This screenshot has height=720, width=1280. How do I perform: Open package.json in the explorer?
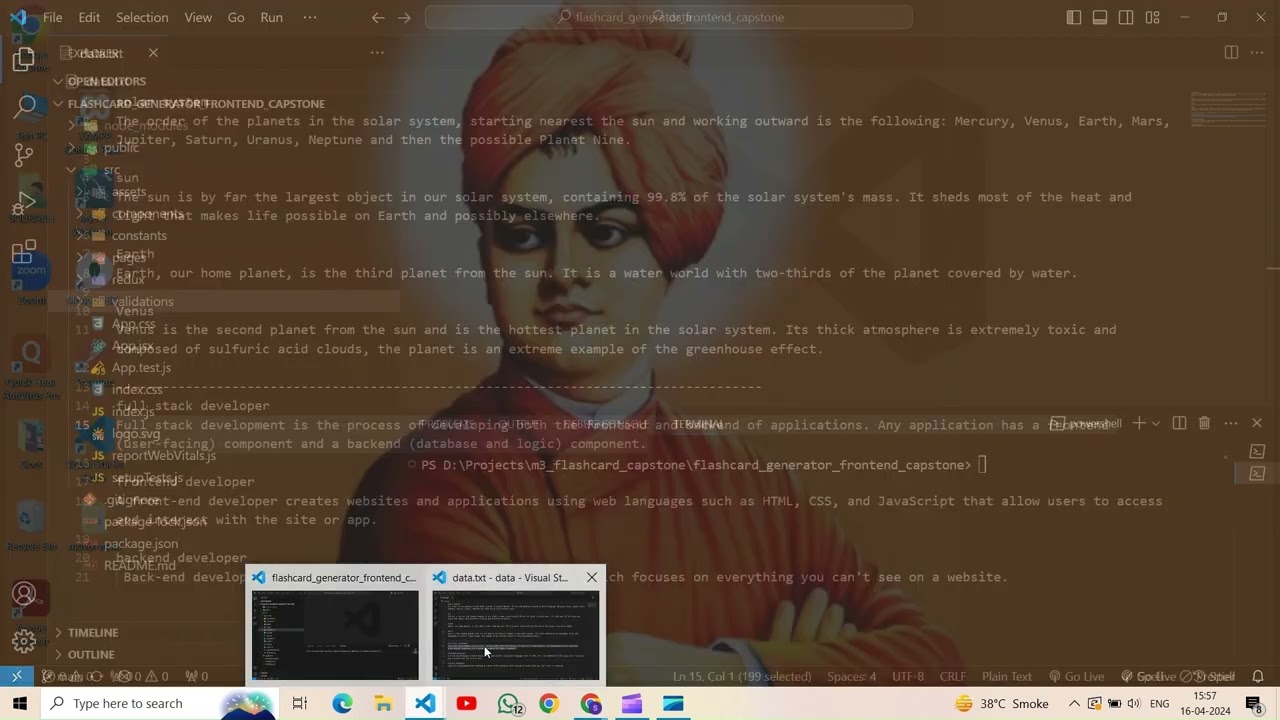pyautogui.click(x=141, y=544)
